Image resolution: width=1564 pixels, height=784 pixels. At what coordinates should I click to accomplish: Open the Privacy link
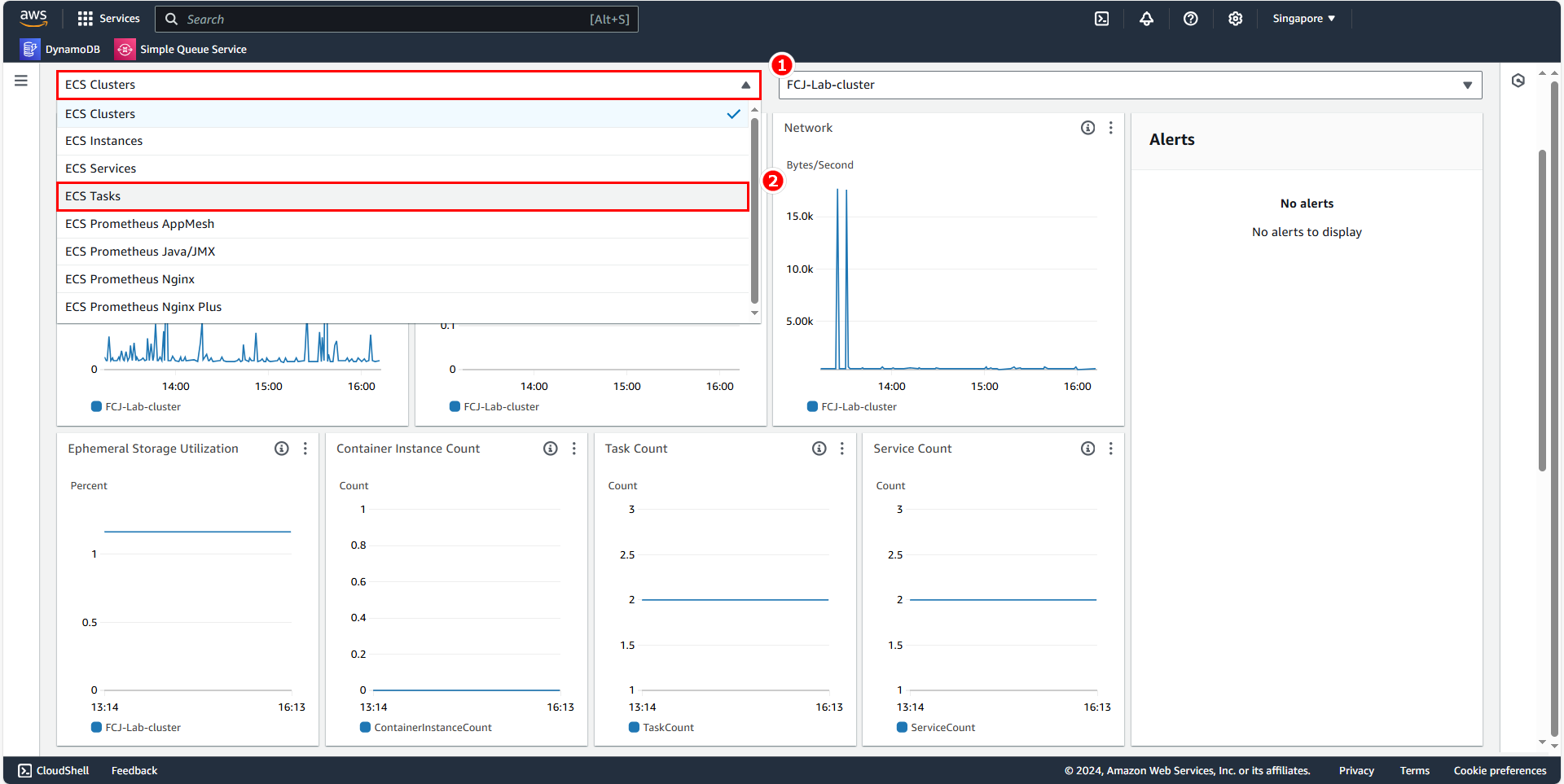pos(1356,770)
